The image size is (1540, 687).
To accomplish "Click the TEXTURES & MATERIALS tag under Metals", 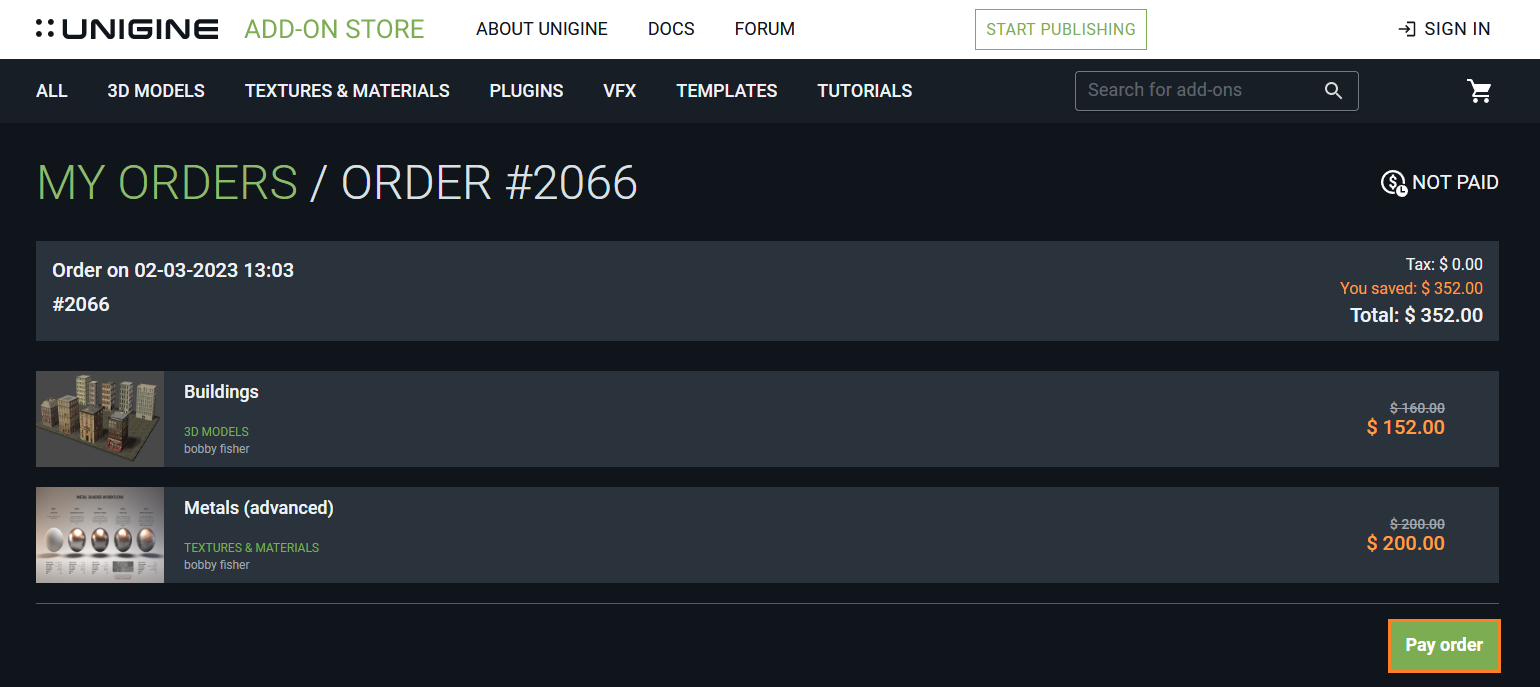I will click(x=251, y=548).
